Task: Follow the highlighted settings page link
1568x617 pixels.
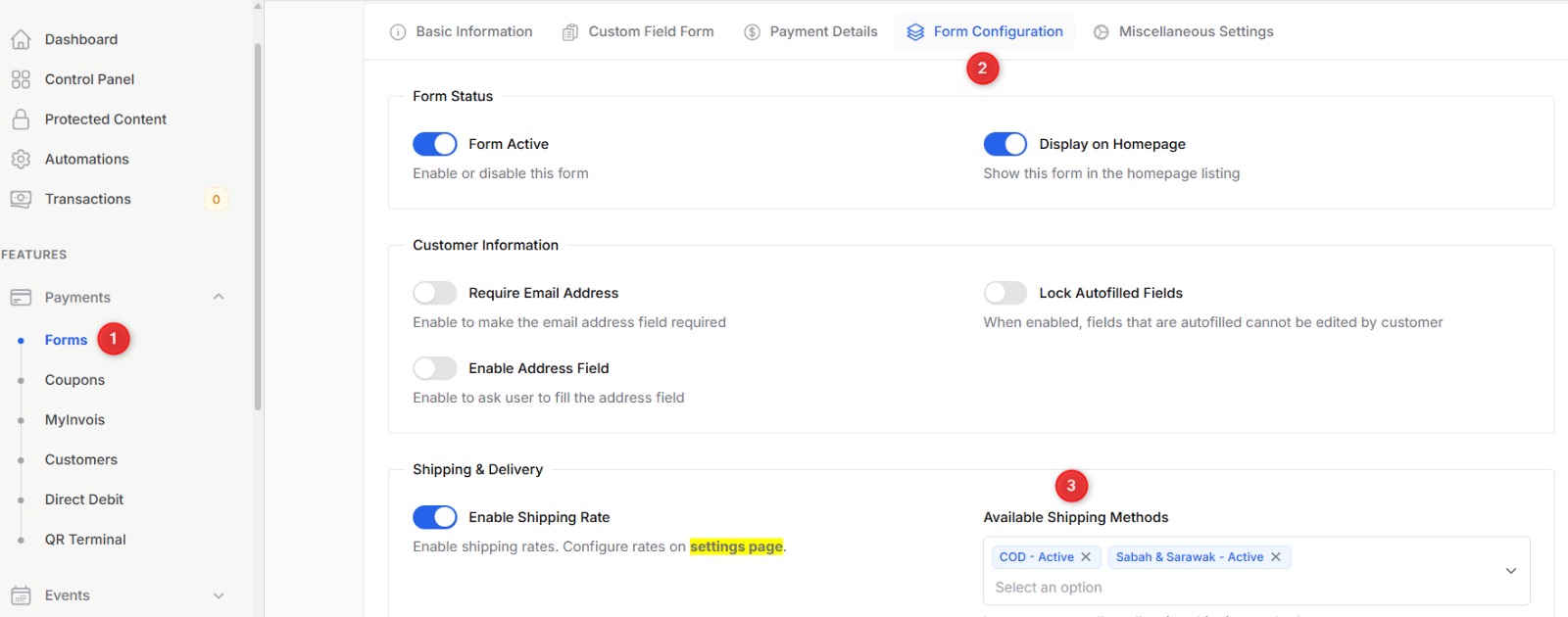Action: click(x=736, y=546)
